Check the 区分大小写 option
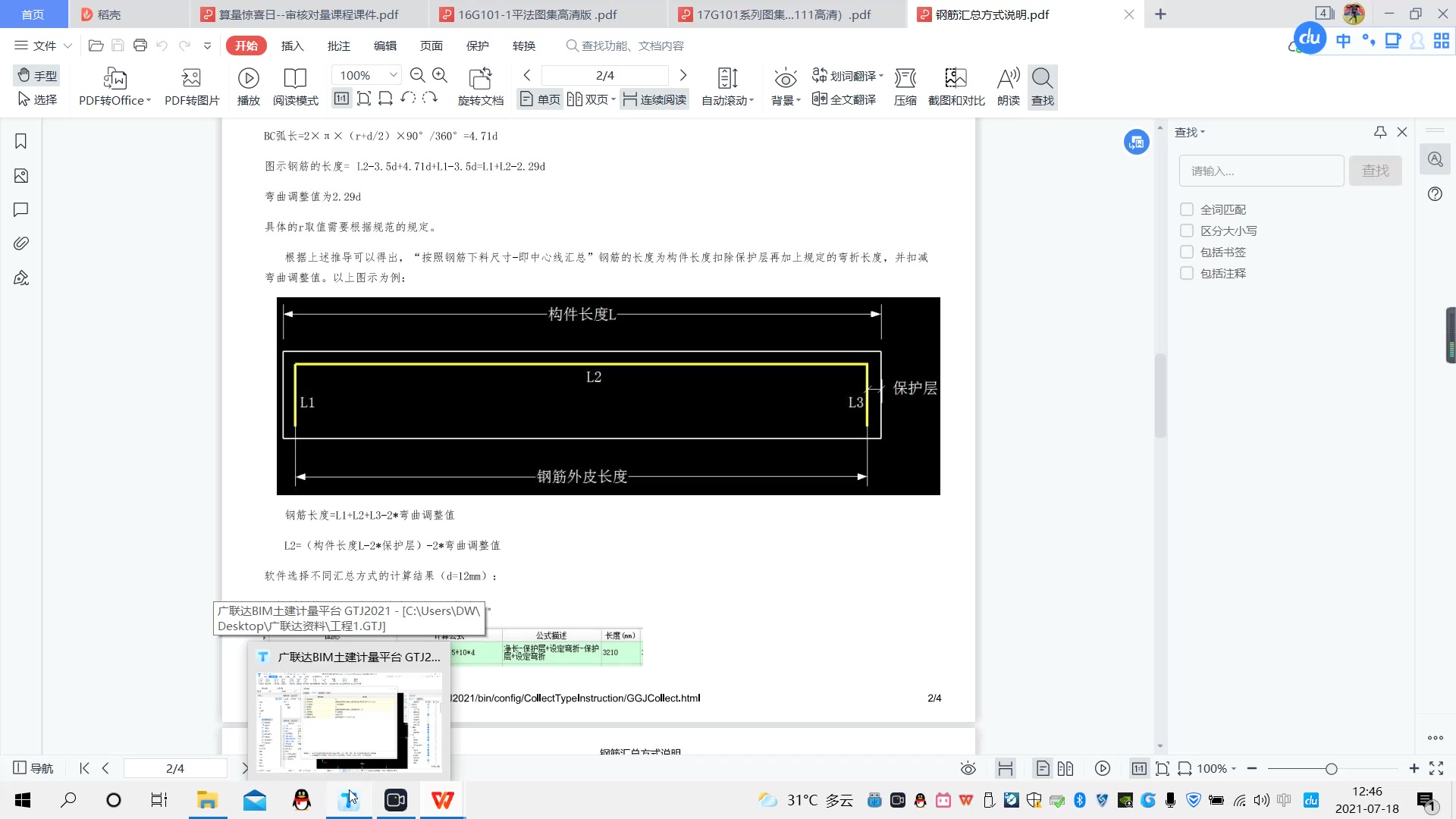1456x819 pixels. coord(1187,231)
